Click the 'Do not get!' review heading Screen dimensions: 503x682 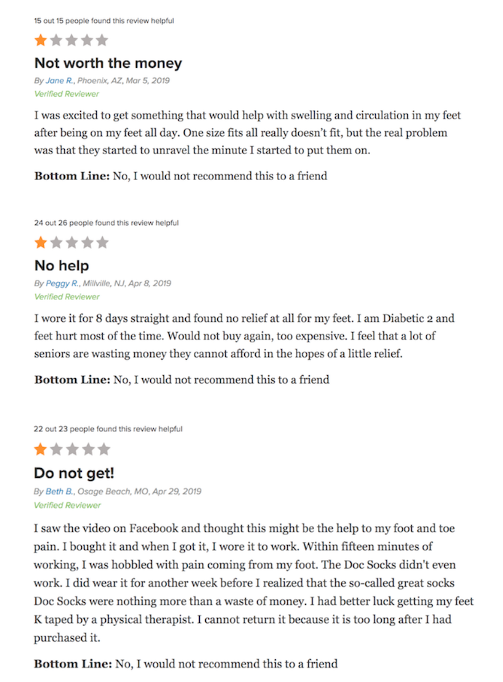click(74, 473)
